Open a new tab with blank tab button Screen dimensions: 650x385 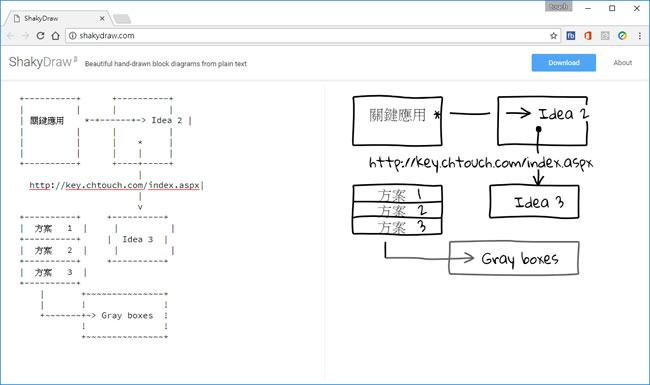click(x=122, y=19)
